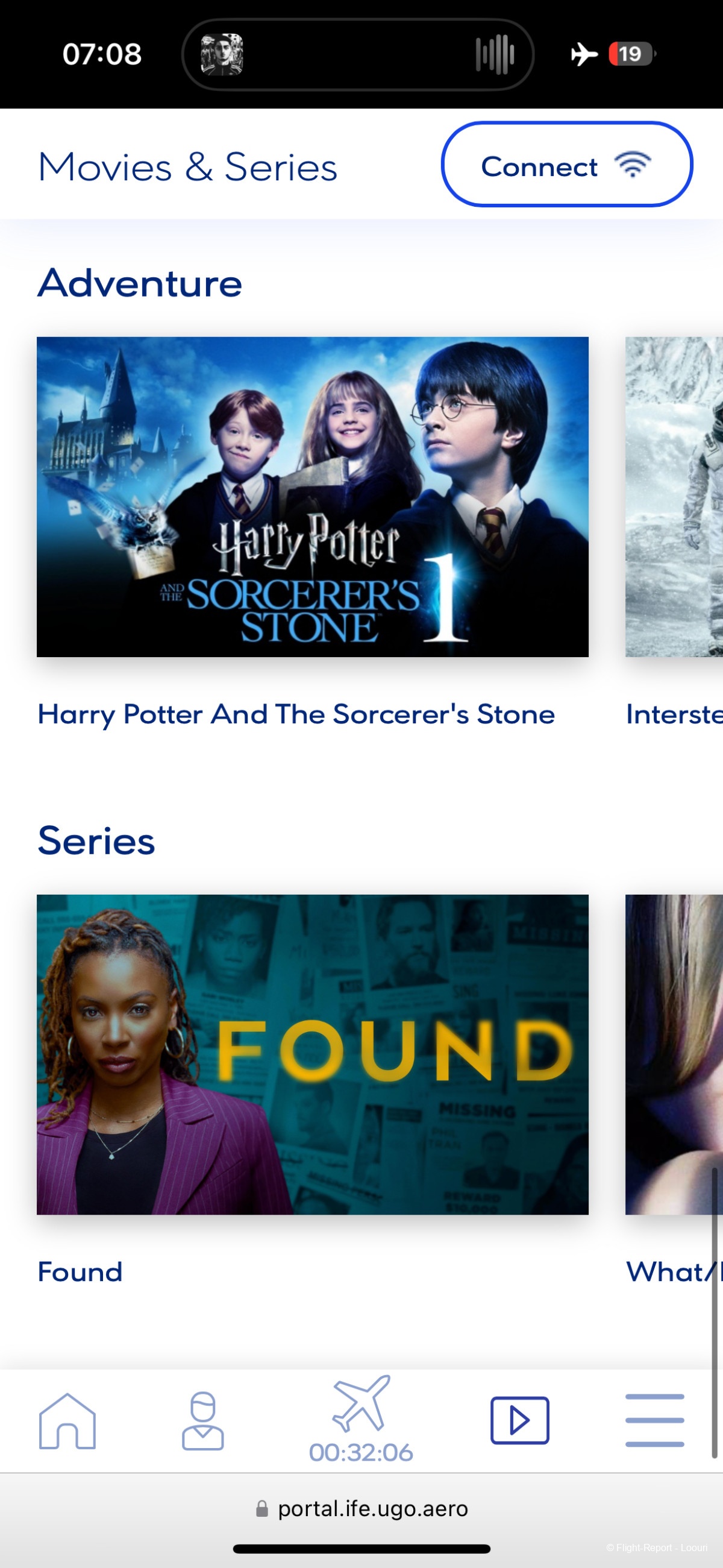Tap the now-playing album art in Dynamic Island
723x1568 pixels.
tap(222, 54)
